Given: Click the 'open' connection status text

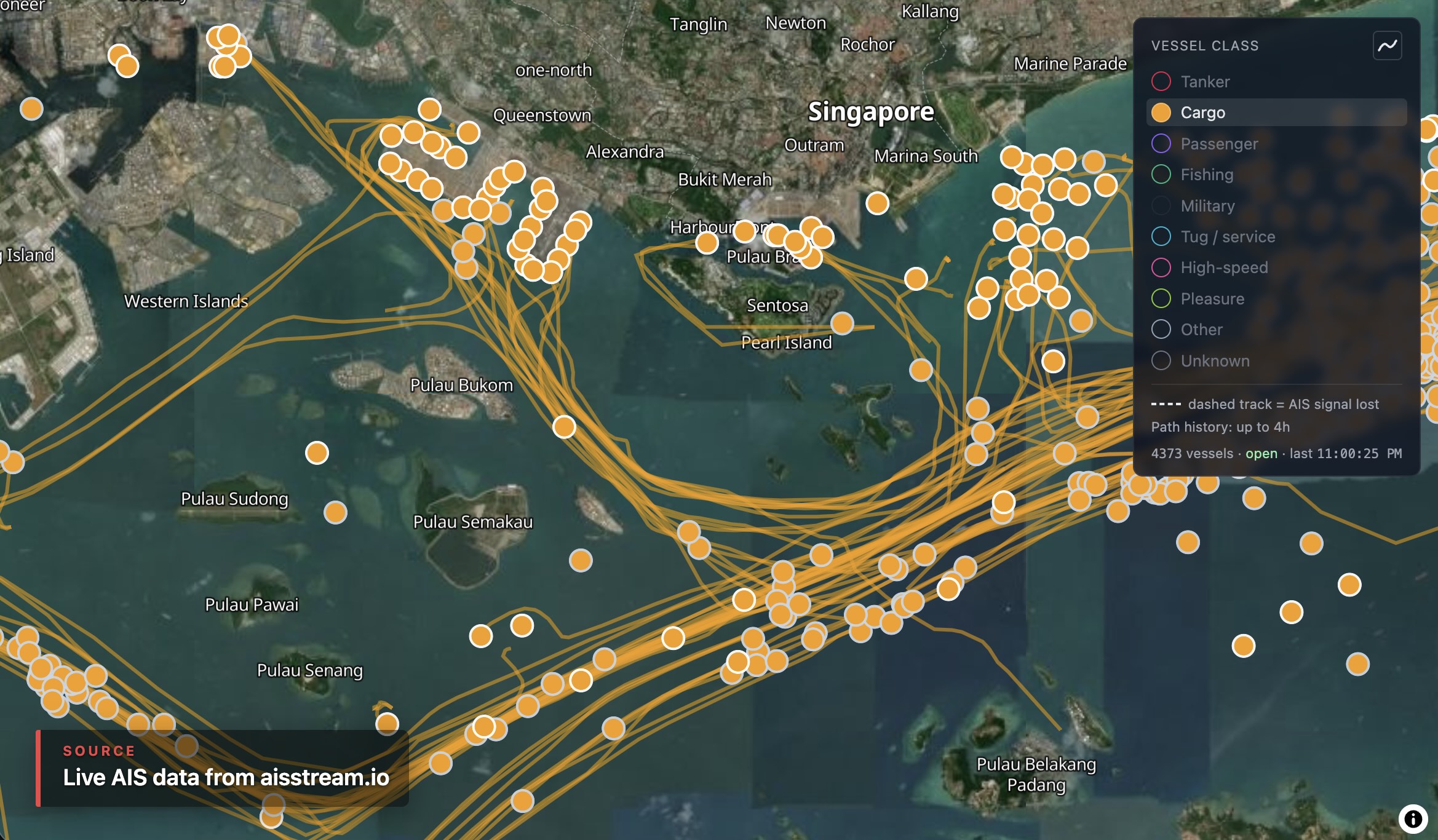Looking at the screenshot, I should 1261,454.
